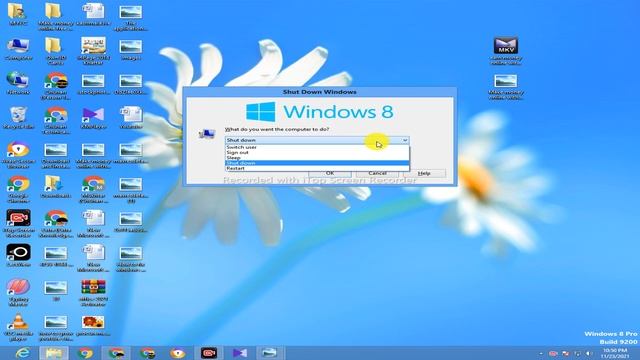Screen dimensions: 640x360
Task: Launch Avast Secure Browser desktop shortcut
Action: [x=18, y=155]
